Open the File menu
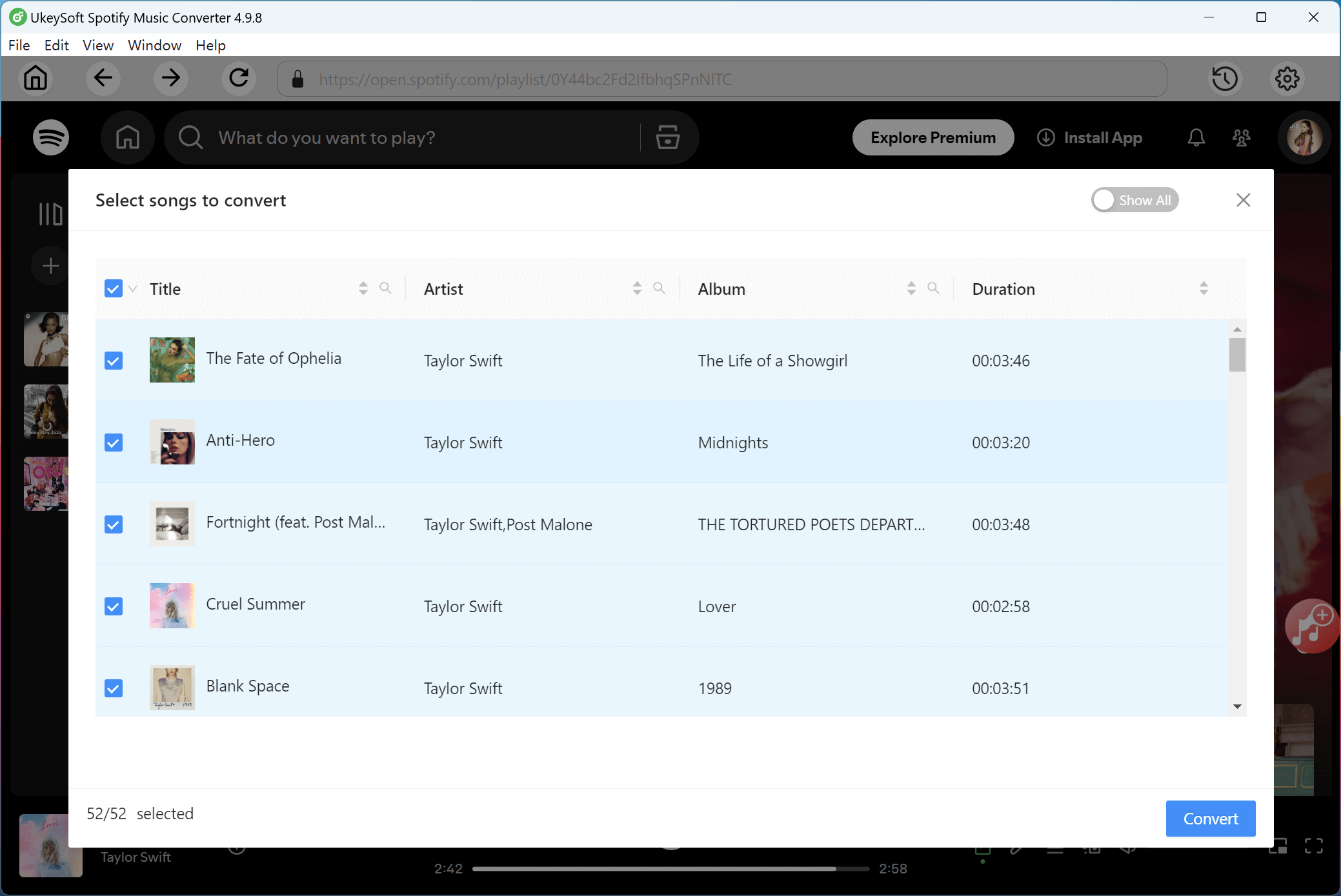The width and height of the screenshot is (1341, 896). pos(19,45)
